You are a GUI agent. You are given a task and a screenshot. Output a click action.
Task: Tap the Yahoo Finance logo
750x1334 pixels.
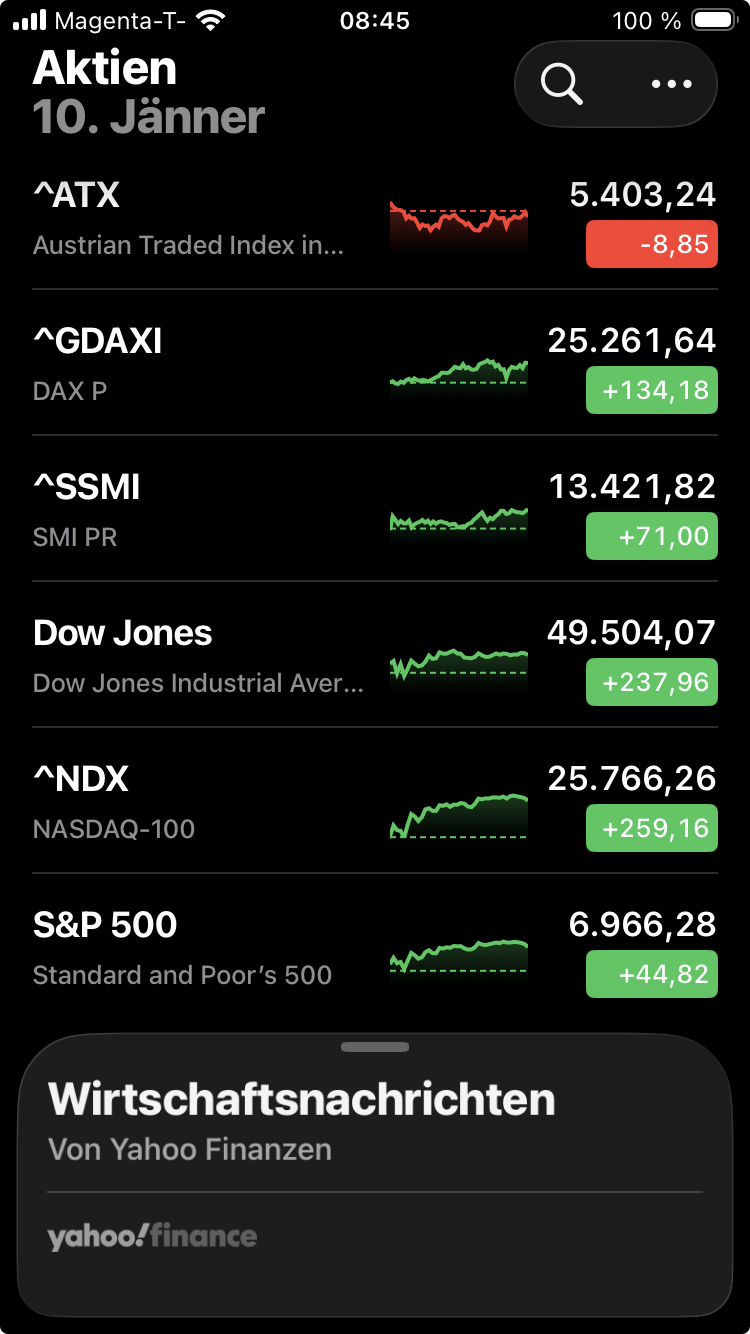(x=152, y=1237)
